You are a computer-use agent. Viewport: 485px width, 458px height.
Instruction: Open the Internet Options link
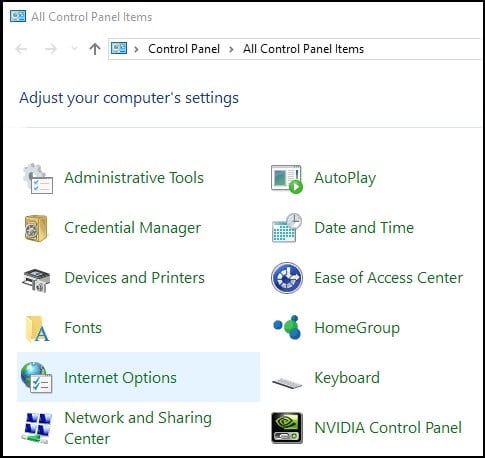(120, 378)
